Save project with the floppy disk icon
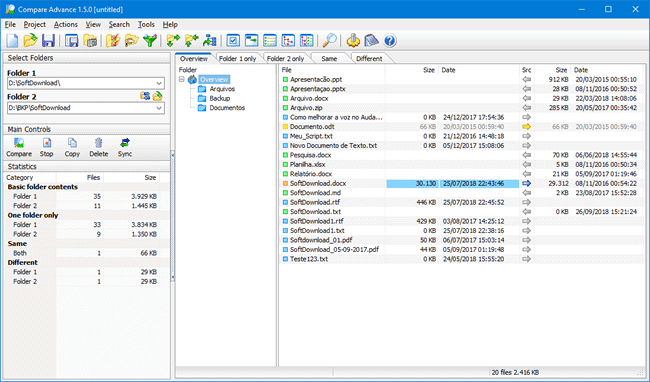 click(x=49, y=41)
